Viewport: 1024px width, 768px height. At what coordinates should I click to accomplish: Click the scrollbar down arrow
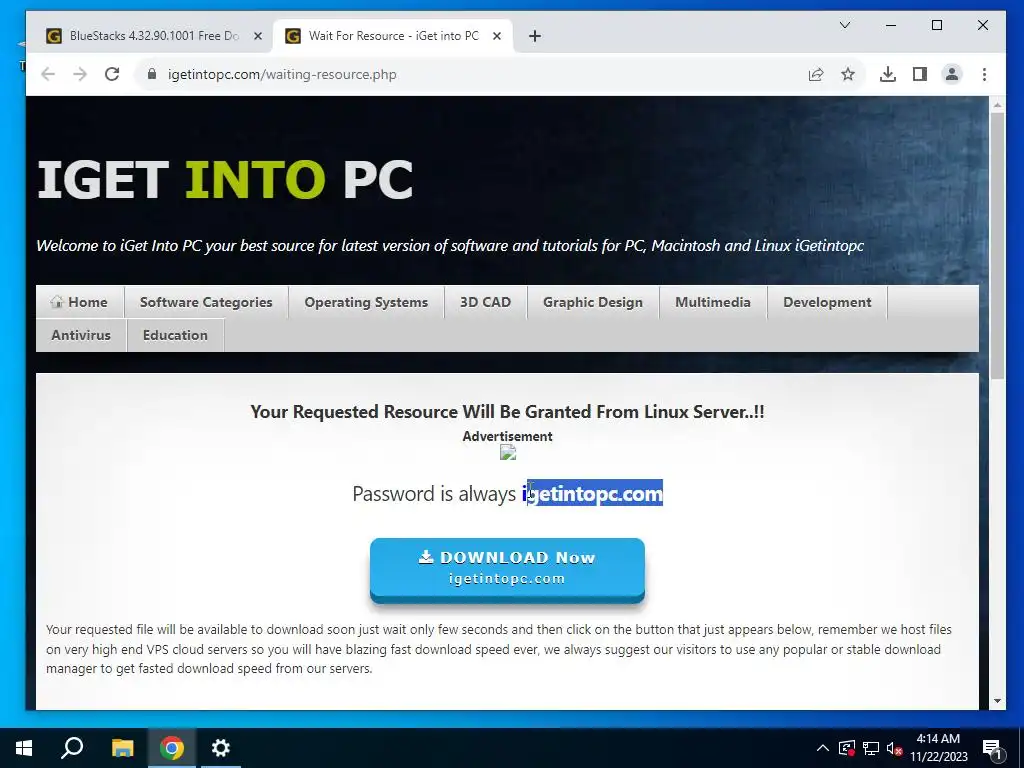coord(997,701)
